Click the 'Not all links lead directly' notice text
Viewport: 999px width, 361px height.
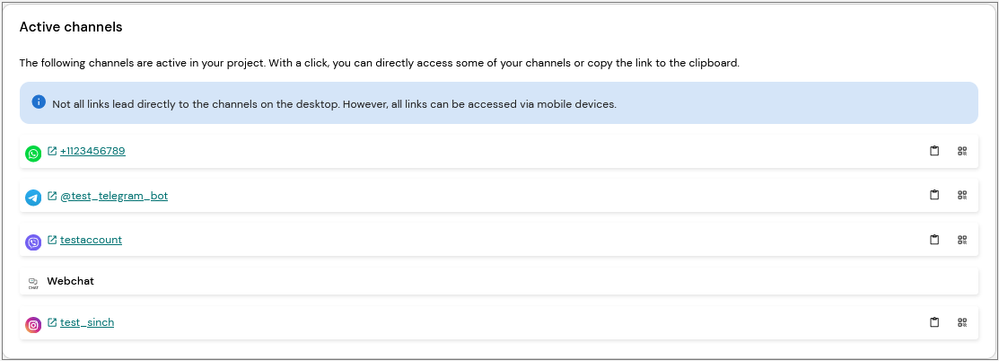334,104
